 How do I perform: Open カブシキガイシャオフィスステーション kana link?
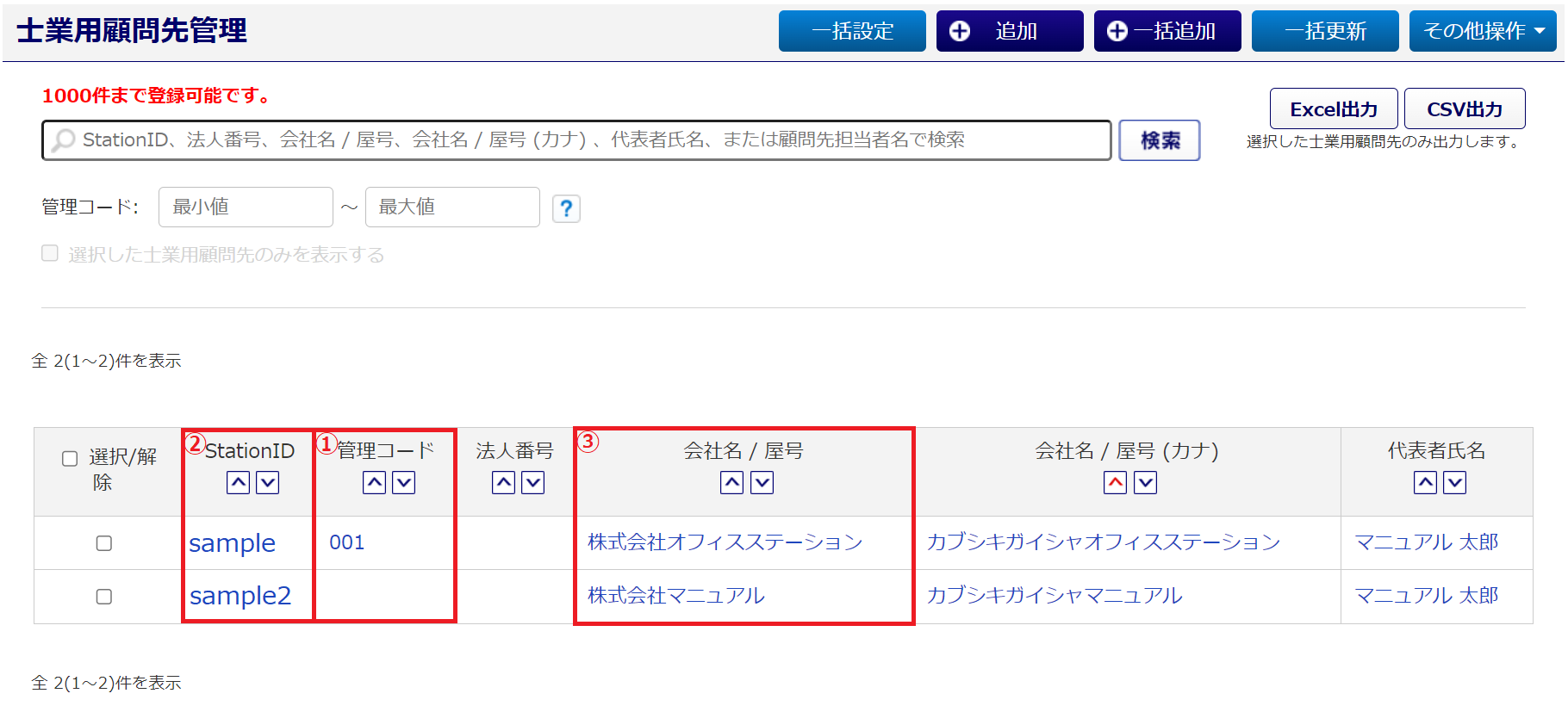[1104, 542]
